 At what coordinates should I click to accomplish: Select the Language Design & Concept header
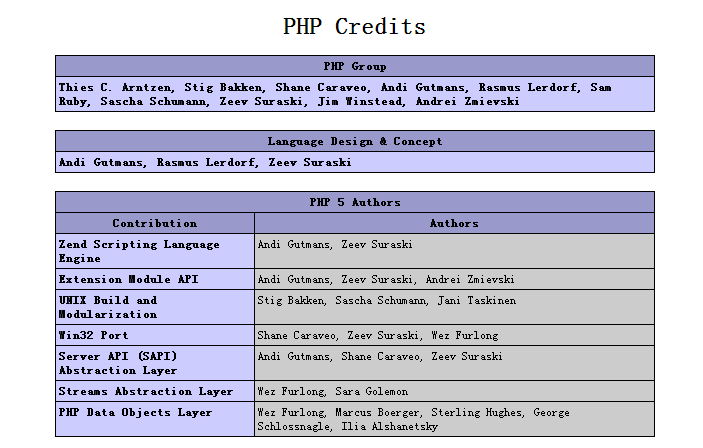pyautogui.click(x=354, y=141)
